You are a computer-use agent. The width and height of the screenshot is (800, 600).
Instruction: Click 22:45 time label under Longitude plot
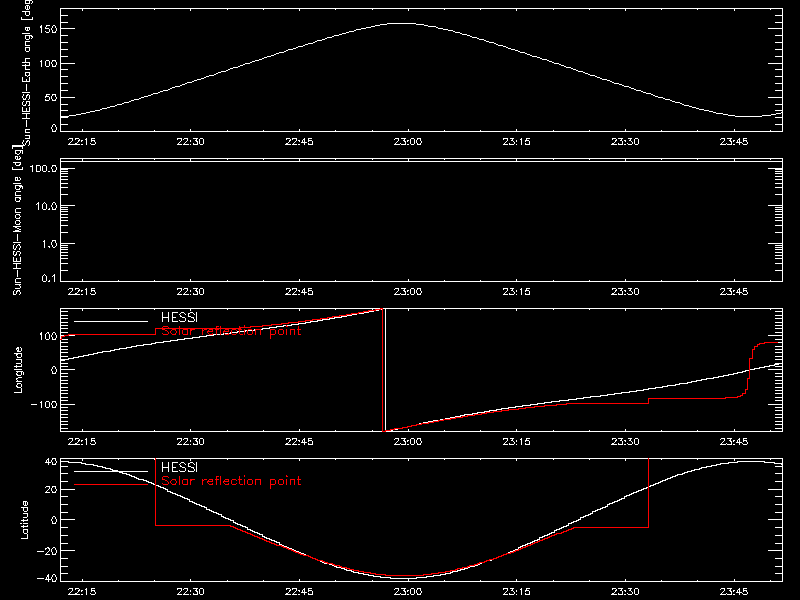pos(299,441)
